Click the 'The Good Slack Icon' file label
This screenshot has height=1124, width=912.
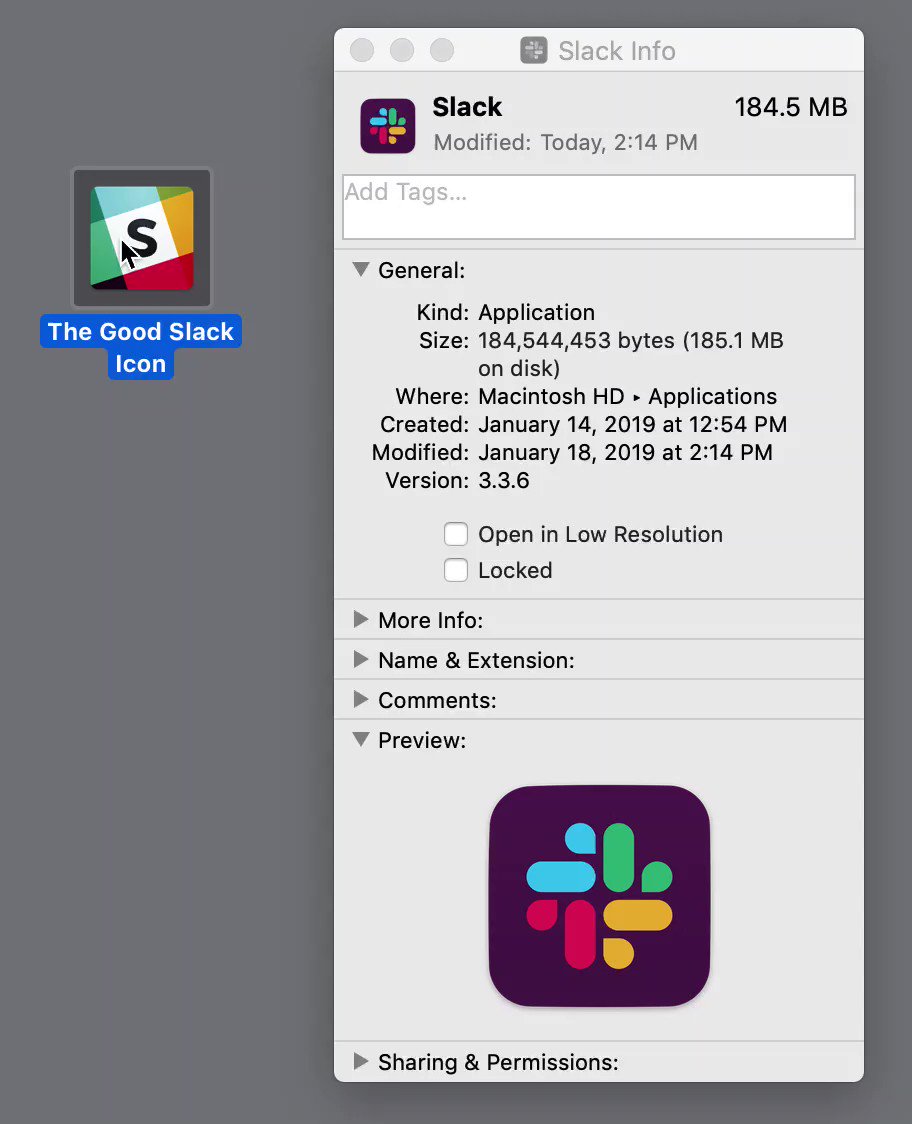[141, 348]
